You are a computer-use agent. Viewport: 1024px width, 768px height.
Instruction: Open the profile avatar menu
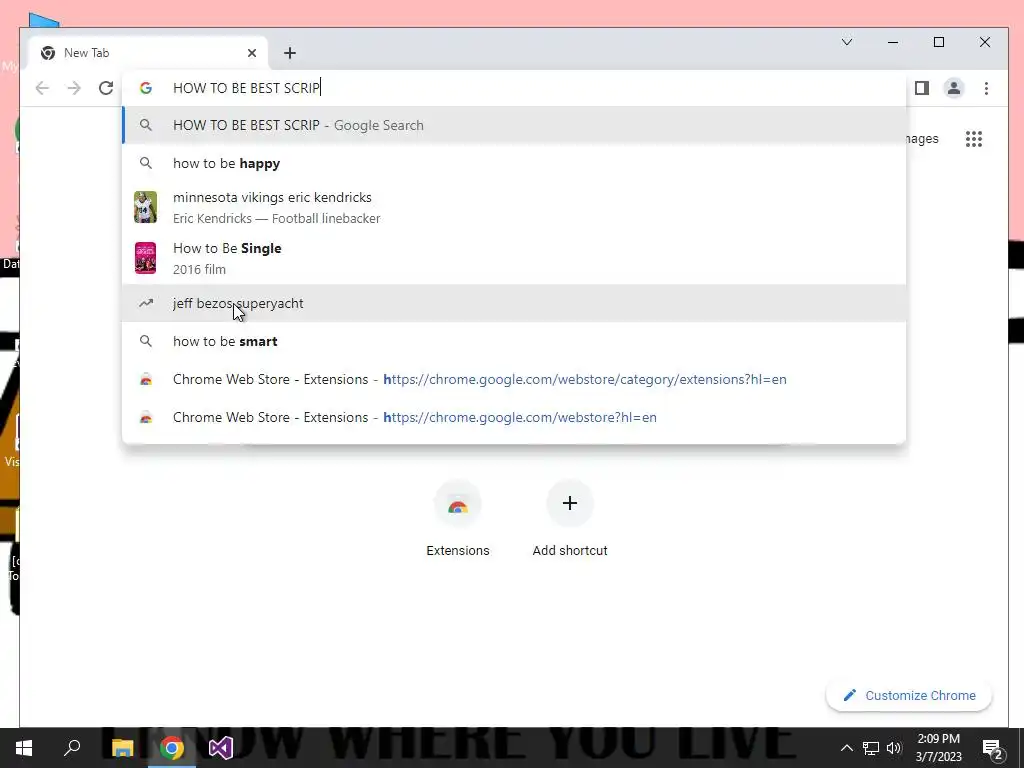953,88
